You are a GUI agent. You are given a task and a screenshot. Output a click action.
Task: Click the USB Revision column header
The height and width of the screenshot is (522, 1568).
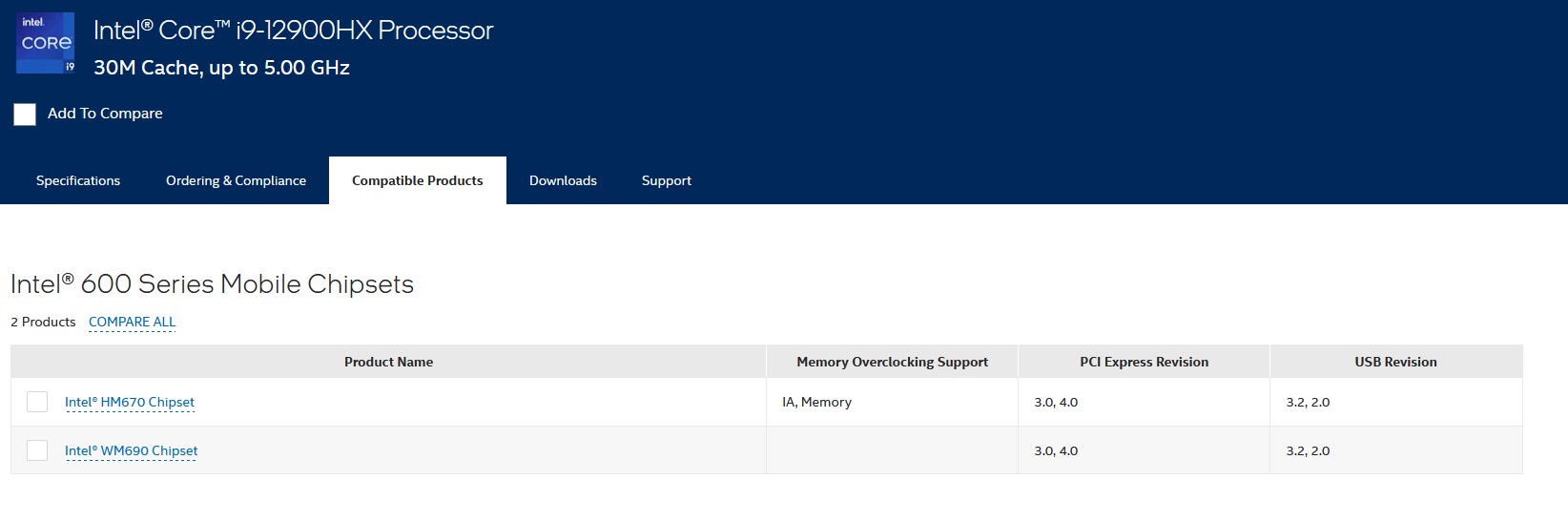tap(1395, 362)
